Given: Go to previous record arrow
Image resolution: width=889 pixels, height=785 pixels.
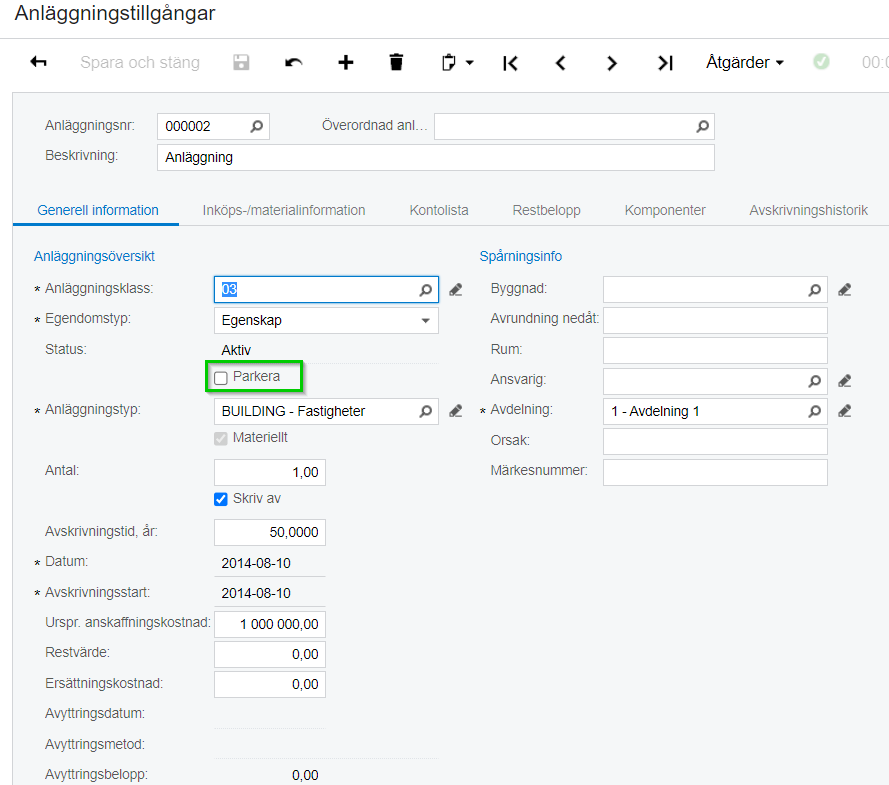Looking at the screenshot, I should click(x=561, y=63).
